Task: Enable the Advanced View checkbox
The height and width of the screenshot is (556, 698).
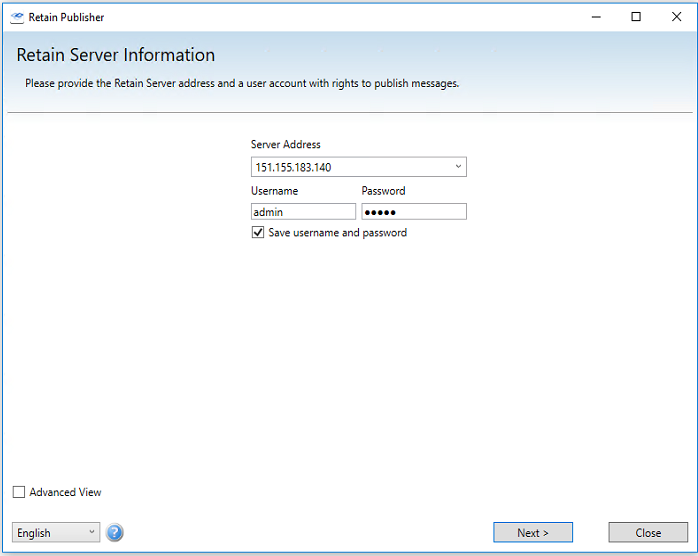Action: click(x=19, y=492)
